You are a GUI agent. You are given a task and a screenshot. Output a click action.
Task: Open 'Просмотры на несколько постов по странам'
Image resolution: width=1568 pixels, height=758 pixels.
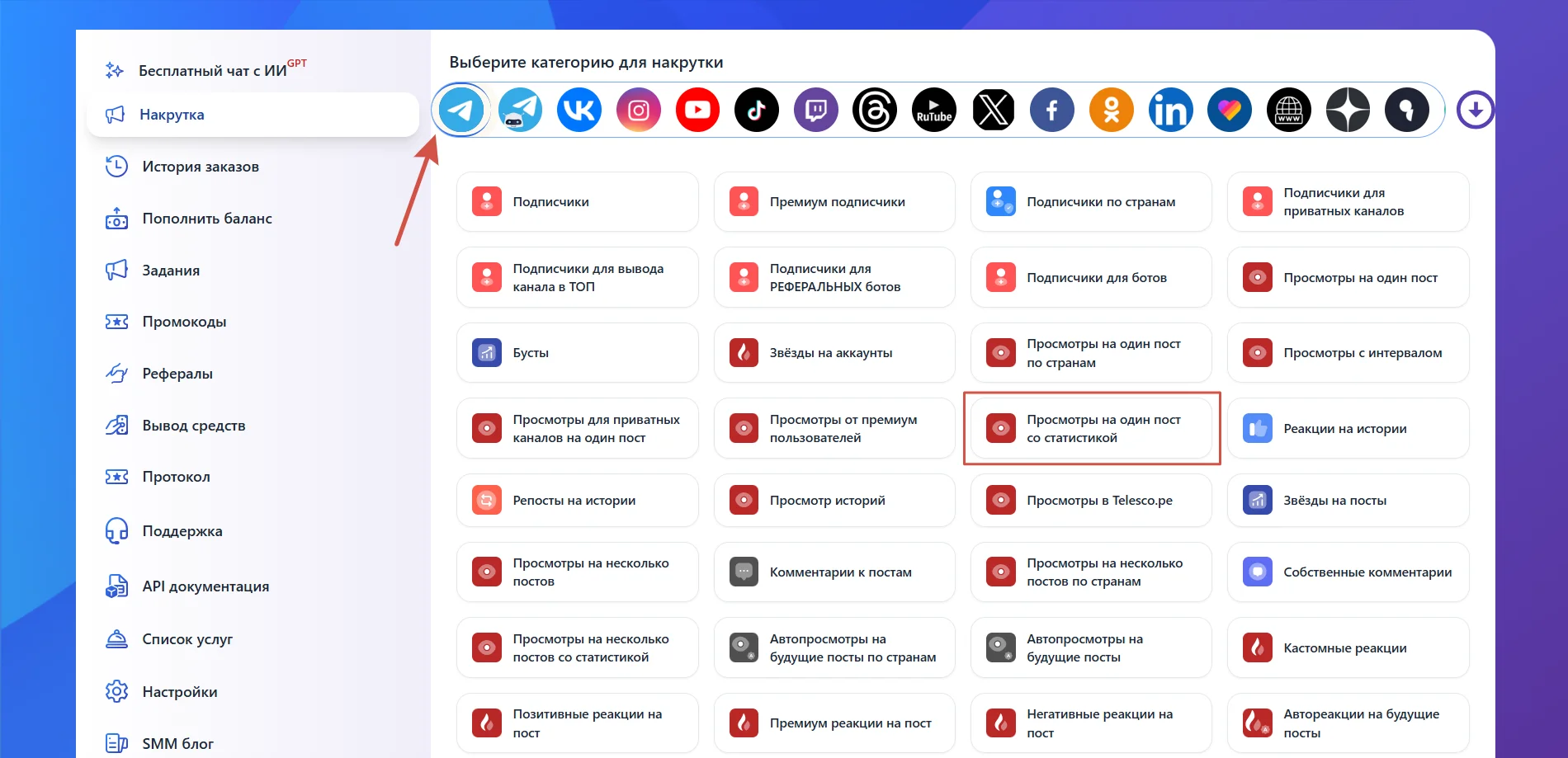(1091, 572)
